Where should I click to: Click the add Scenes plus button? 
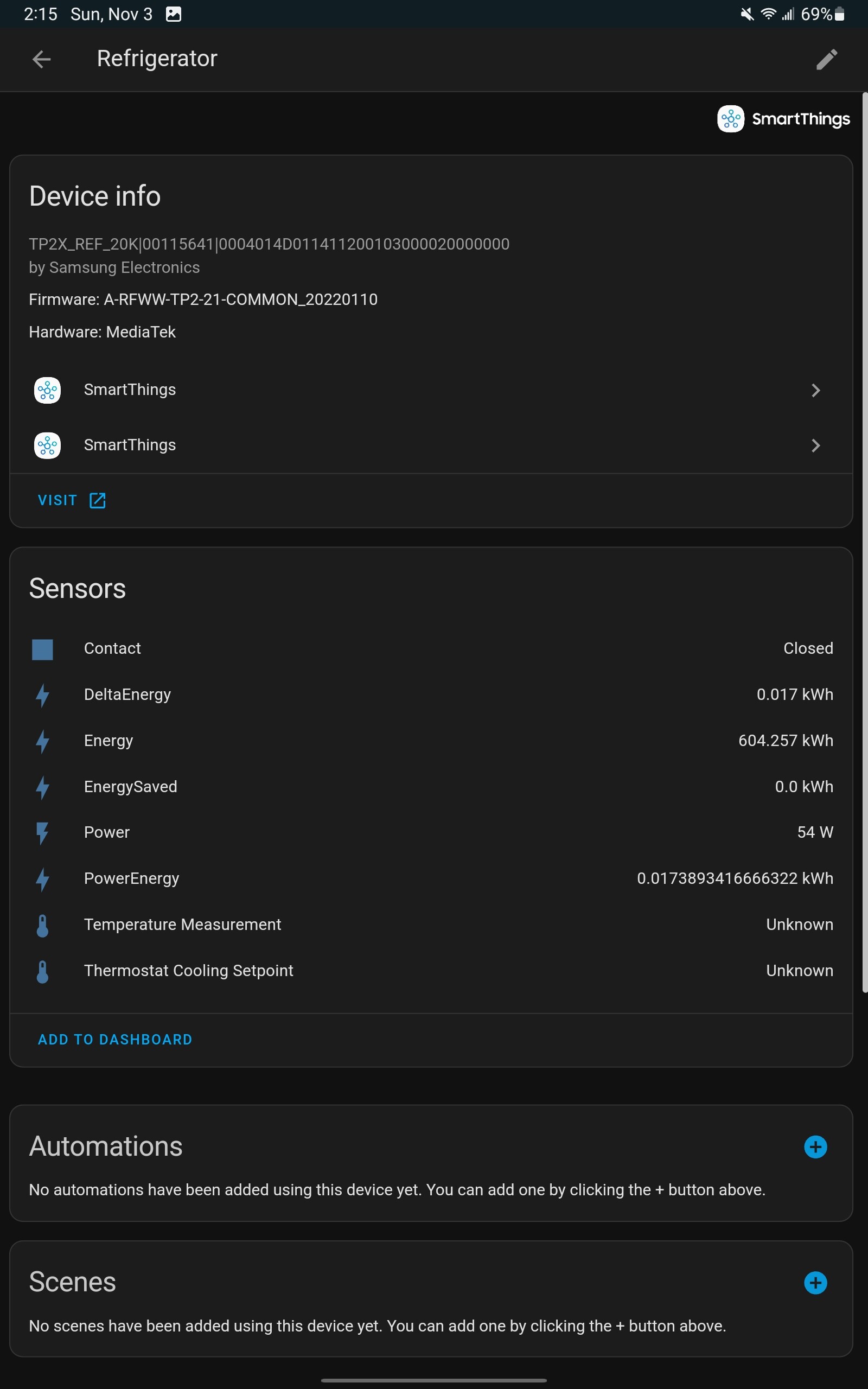click(x=815, y=1283)
